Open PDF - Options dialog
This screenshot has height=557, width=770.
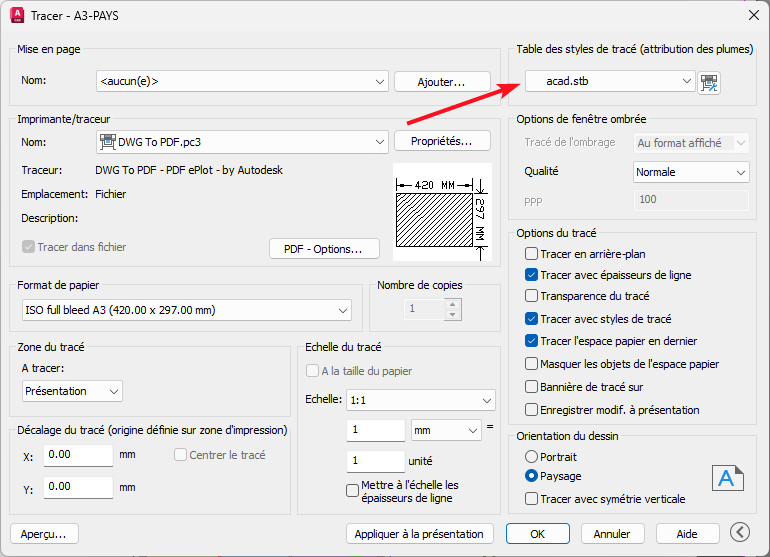tap(327, 249)
